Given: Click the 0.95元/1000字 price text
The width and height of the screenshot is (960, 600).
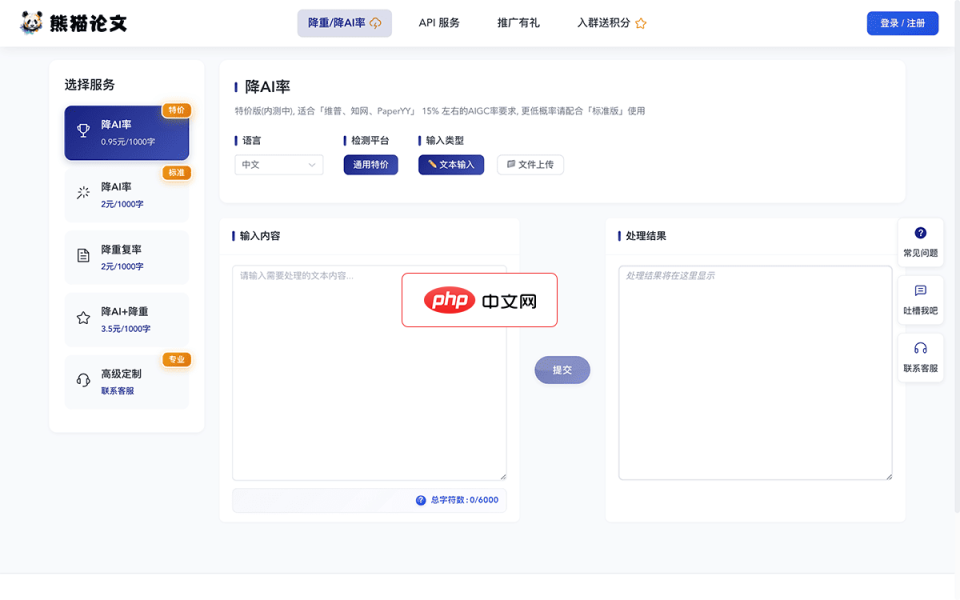Looking at the screenshot, I should coord(128,141).
